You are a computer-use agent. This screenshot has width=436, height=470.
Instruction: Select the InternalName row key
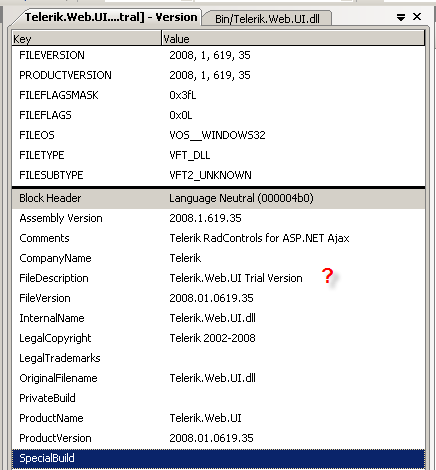(x=52, y=318)
